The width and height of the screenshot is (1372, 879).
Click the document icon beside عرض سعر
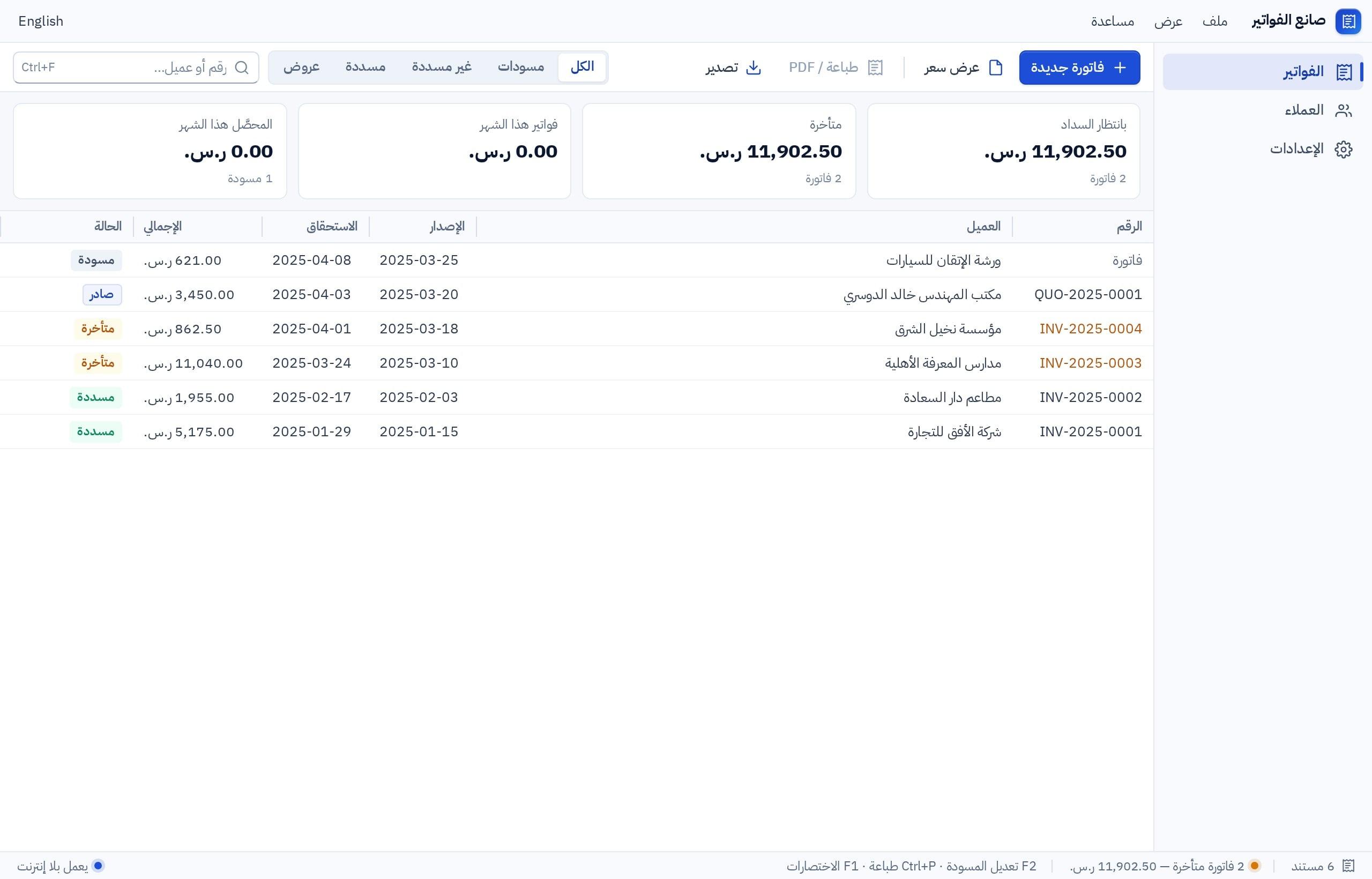(995, 68)
